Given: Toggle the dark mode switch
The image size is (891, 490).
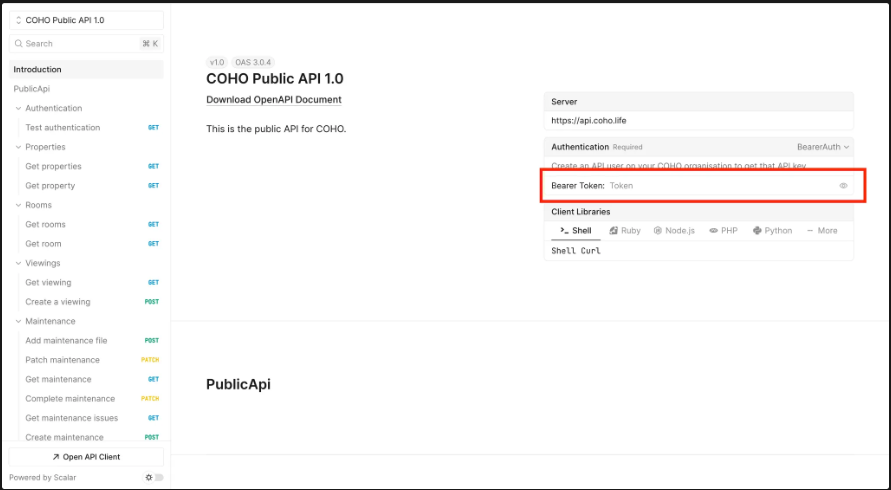Looking at the screenshot, I should point(154,477).
